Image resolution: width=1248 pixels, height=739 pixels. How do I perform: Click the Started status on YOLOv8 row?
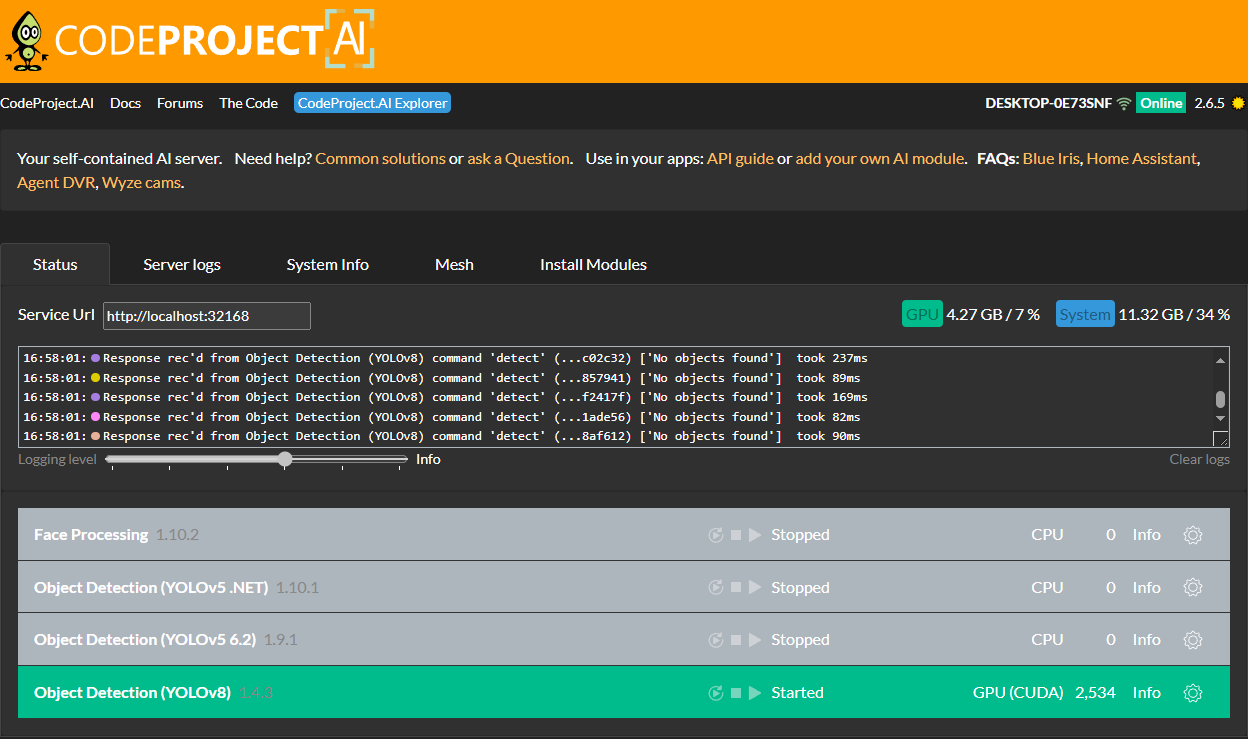point(797,693)
